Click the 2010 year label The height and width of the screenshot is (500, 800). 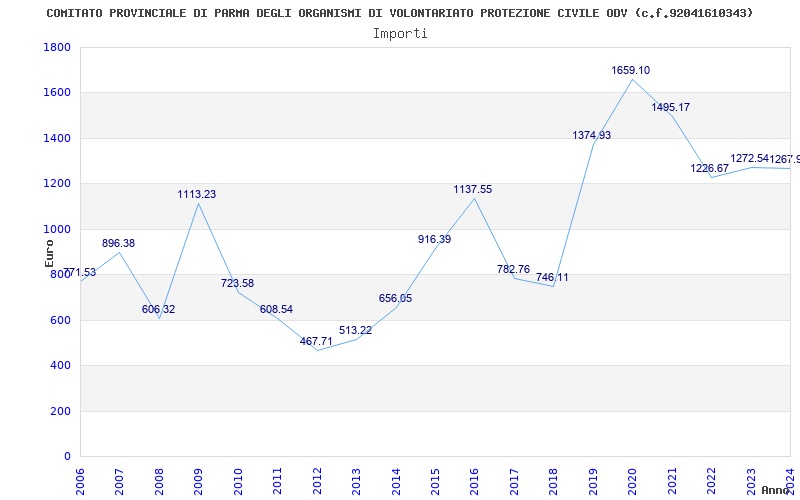(x=237, y=481)
